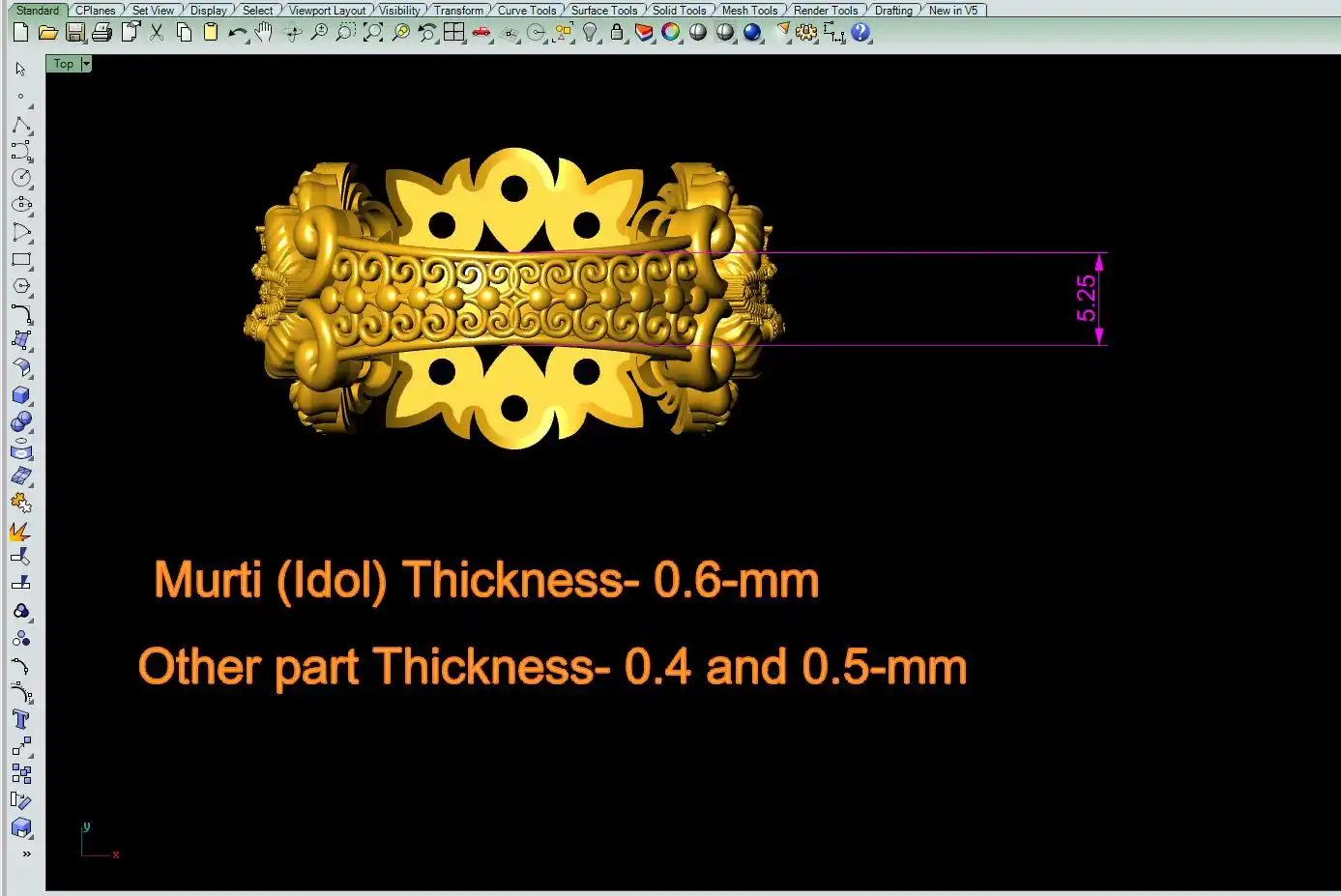This screenshot has width=1341, height=896.
Task: Select the Box solid tool
Action: point(20,395)
